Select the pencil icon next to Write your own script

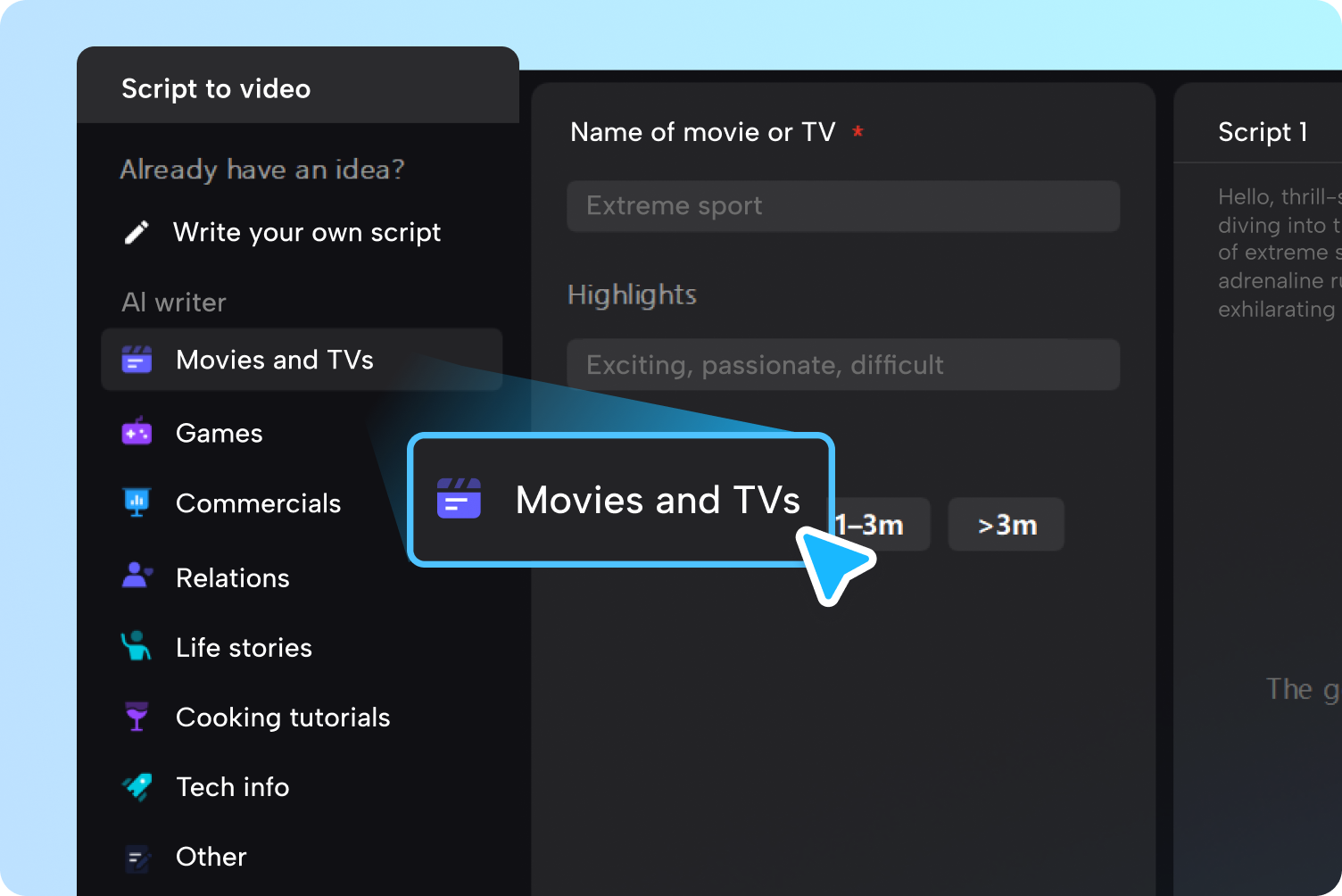[137, 231]
